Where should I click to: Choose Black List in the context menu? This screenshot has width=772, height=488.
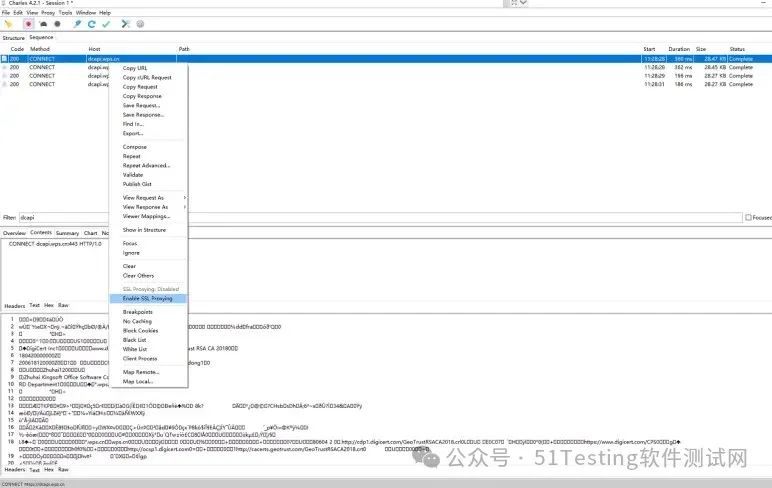coord(134,340)
